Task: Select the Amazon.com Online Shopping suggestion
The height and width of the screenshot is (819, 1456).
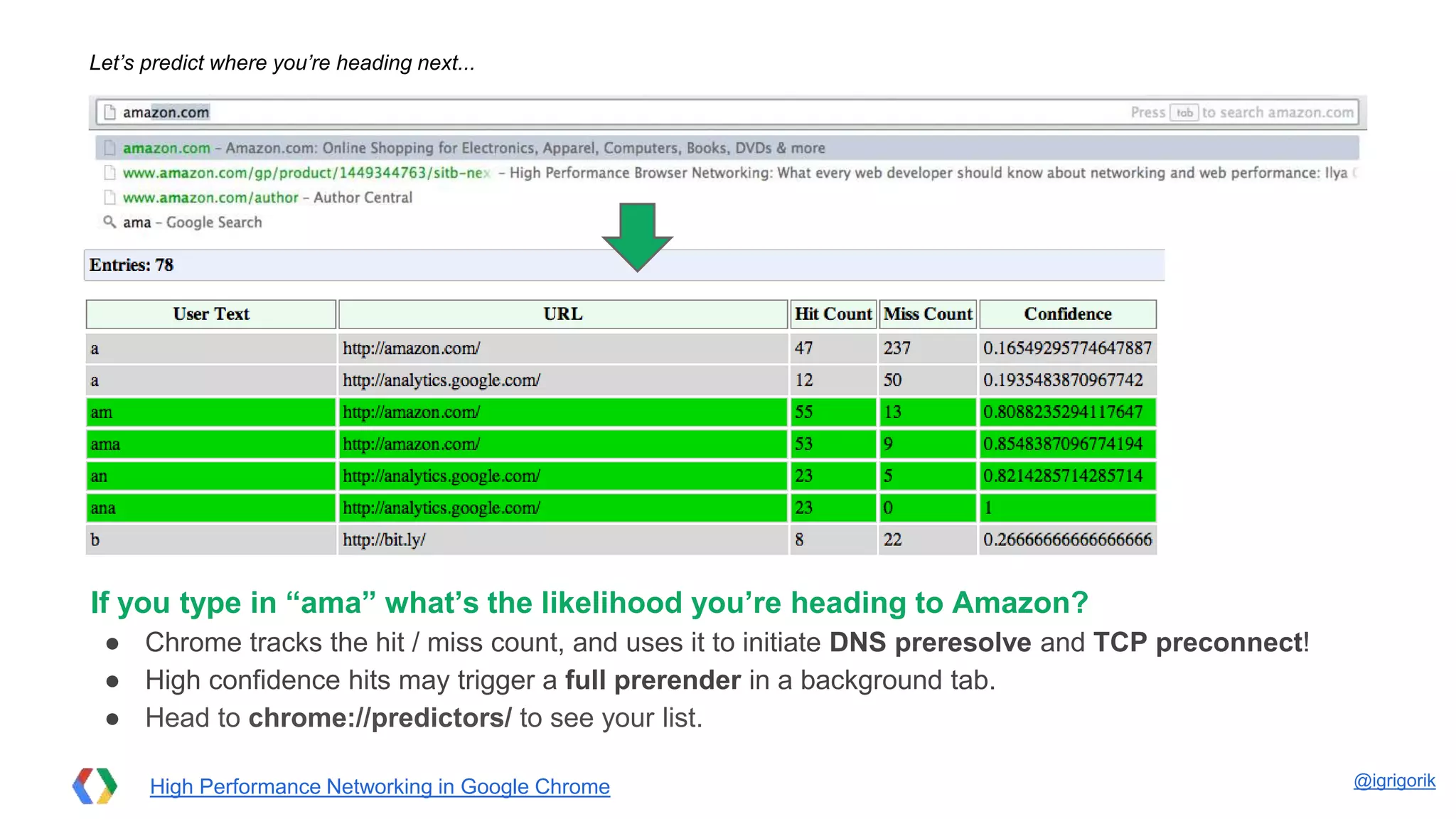Action: click(473, 148)
